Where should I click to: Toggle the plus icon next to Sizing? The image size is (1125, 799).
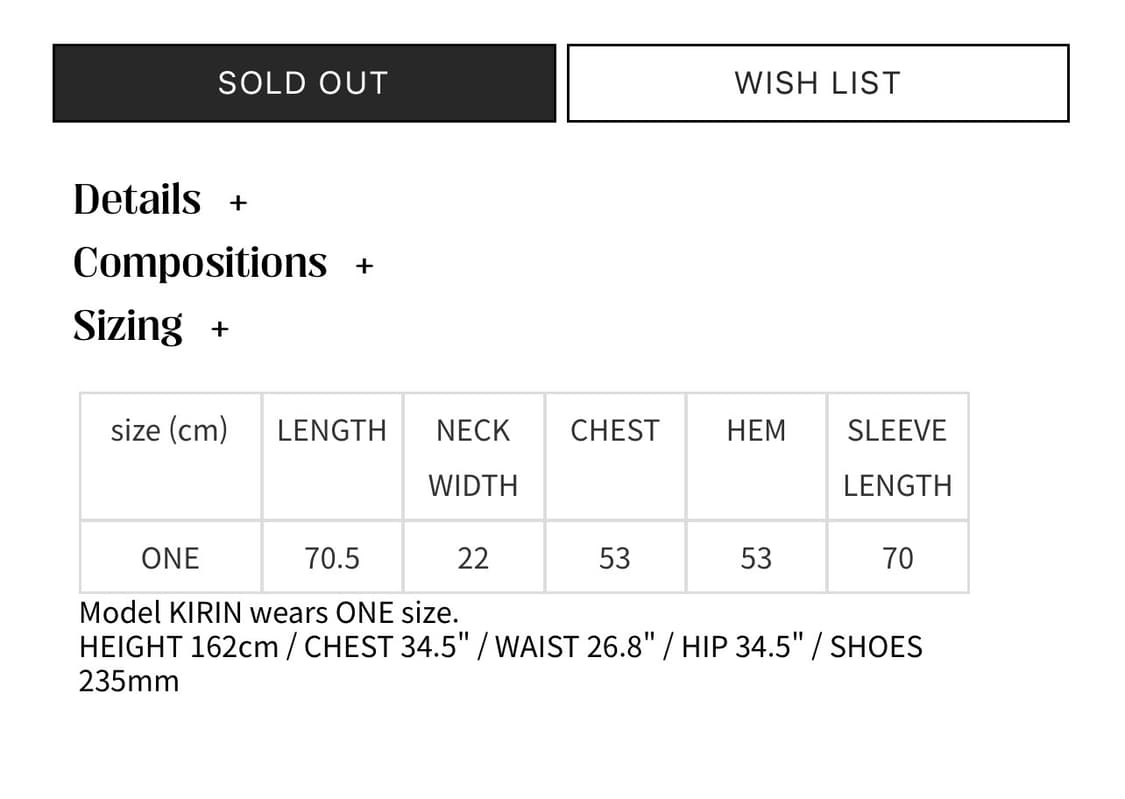click(x=220, y=328)
